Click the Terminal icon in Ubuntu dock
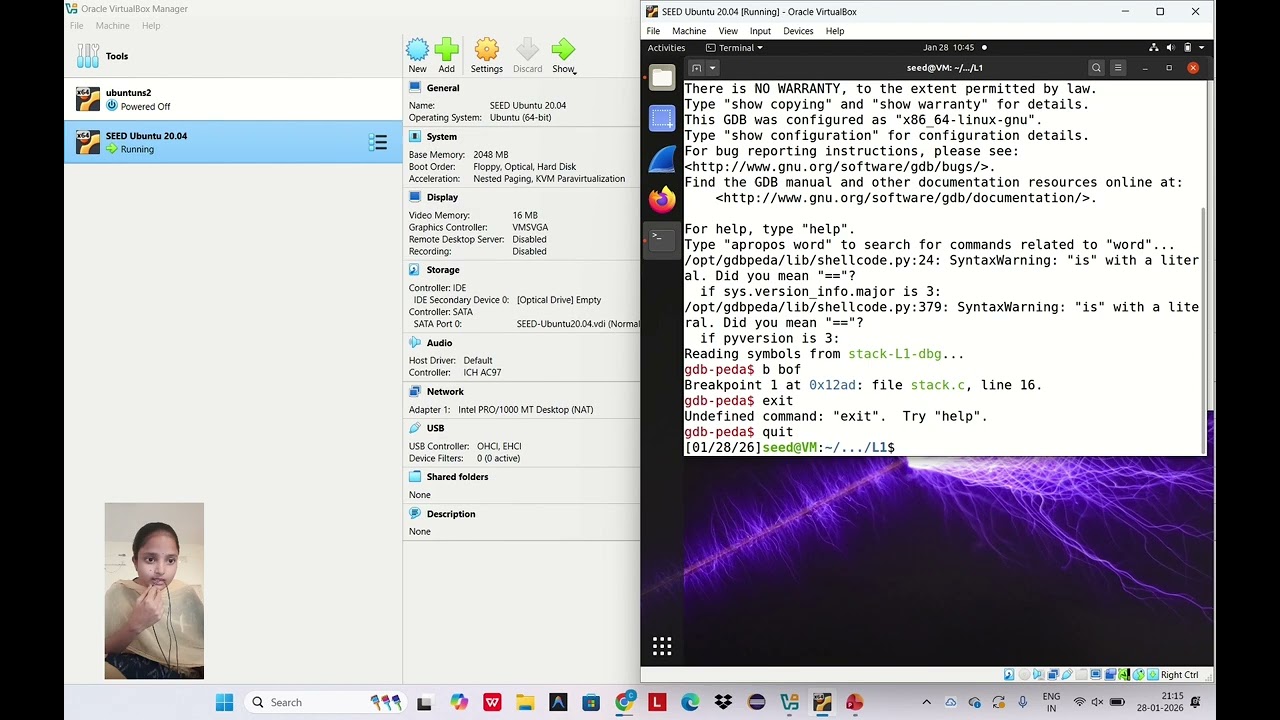 [662, 241]
